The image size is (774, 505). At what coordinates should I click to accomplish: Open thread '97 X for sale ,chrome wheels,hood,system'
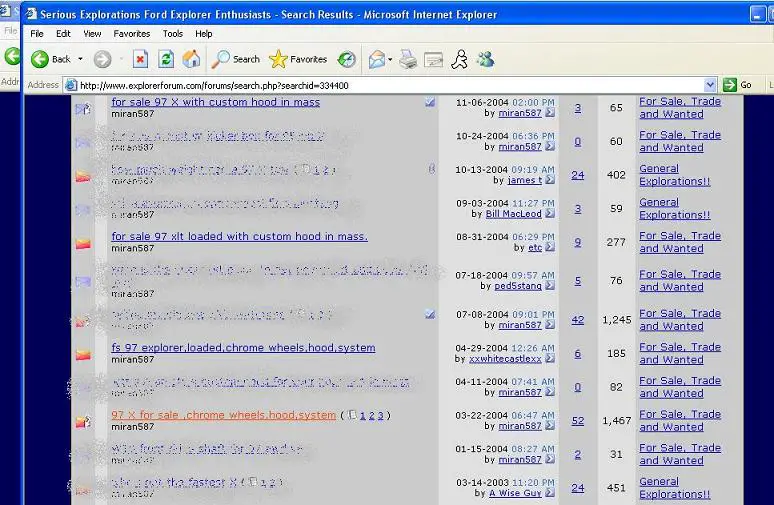pyautogui.click(x=224, y=415)
